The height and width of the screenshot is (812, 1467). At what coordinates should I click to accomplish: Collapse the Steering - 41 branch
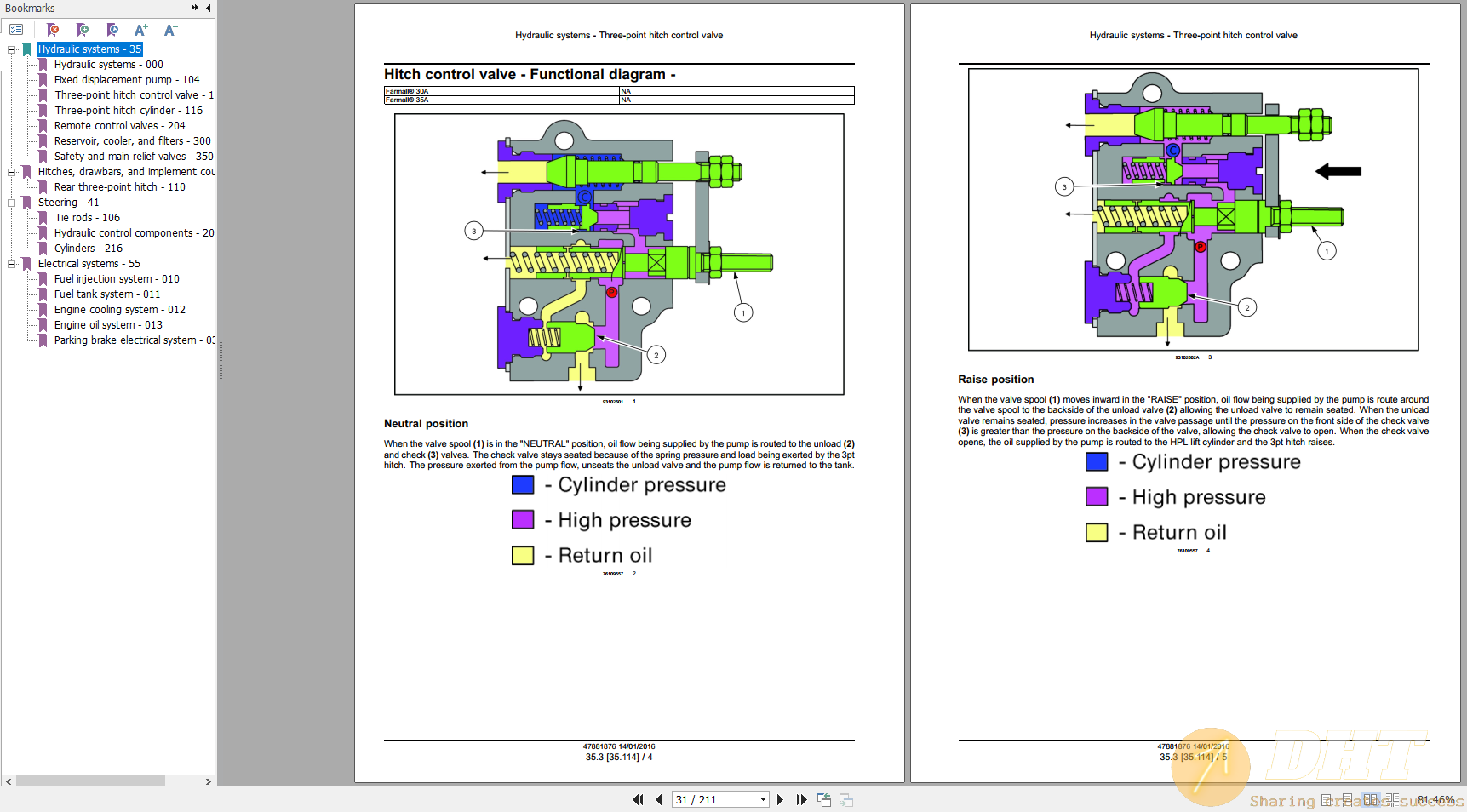point(12,202)
